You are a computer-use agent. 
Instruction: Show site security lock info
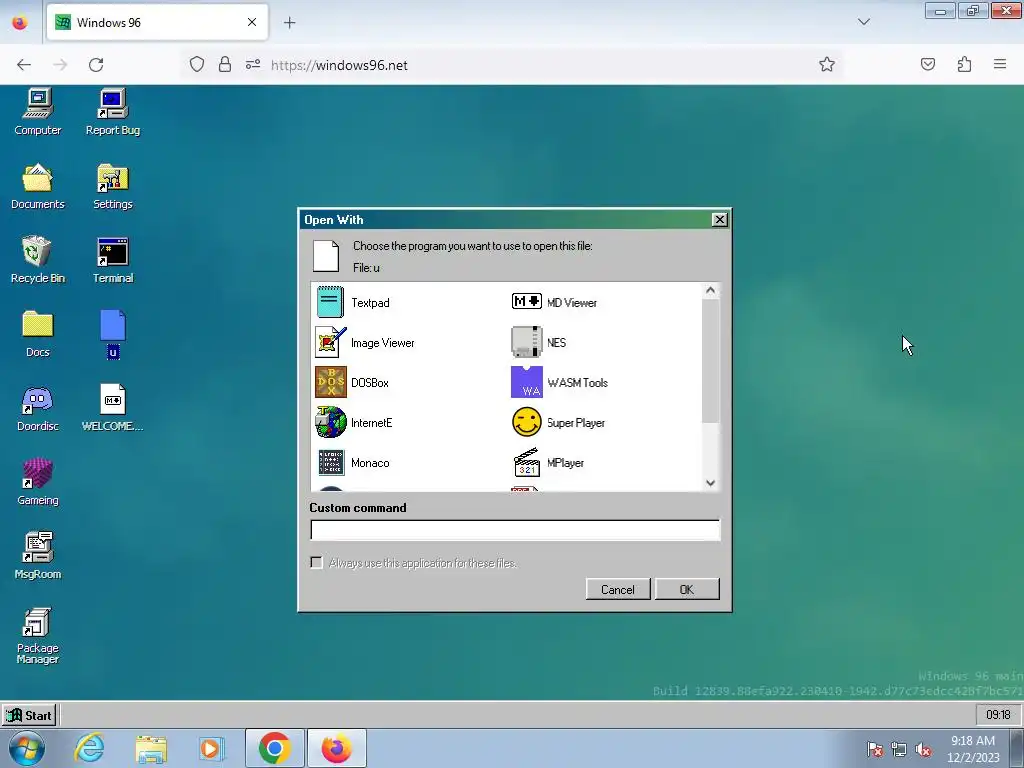click(225, 64)
